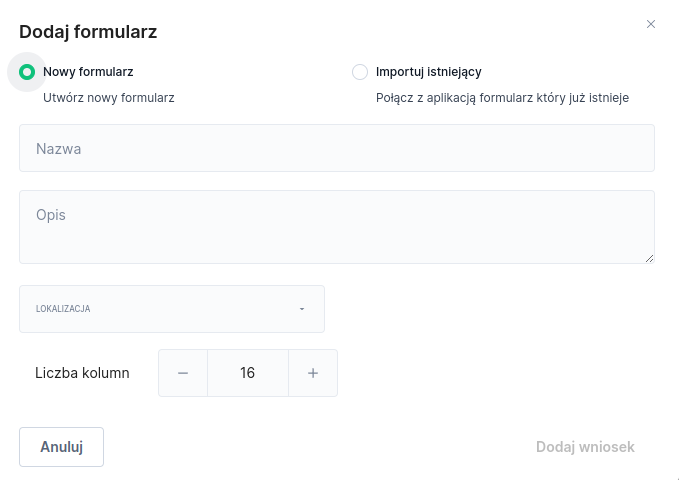Increase column count with plus icon

313,373
